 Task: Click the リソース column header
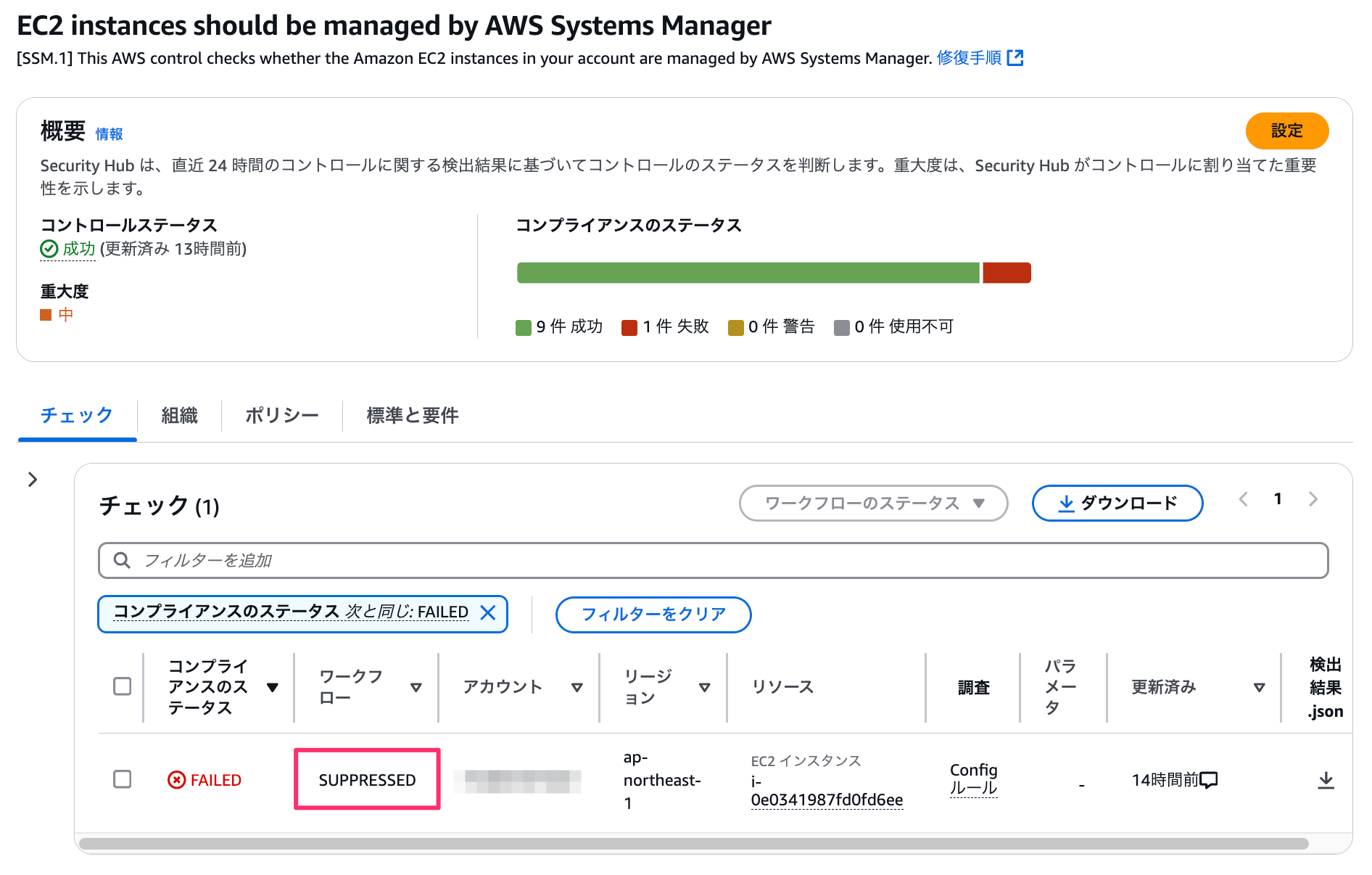tap(782, 687)
